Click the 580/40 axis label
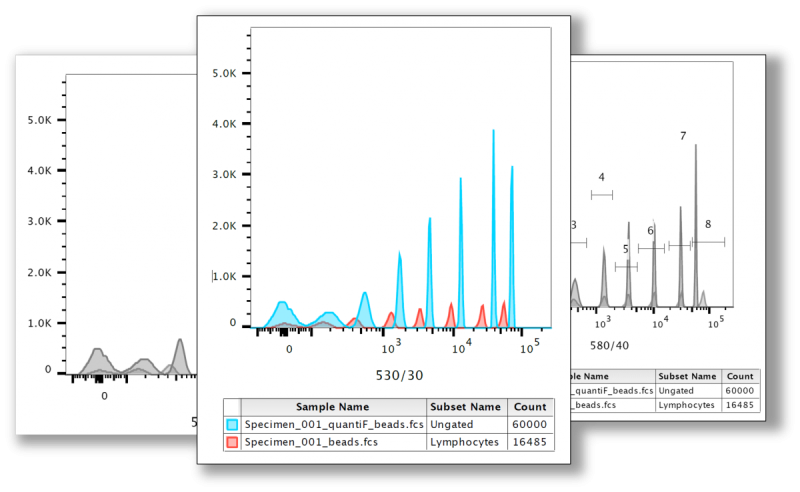The width and height of the screenshot is (800, 492). (x=609, y=346)
